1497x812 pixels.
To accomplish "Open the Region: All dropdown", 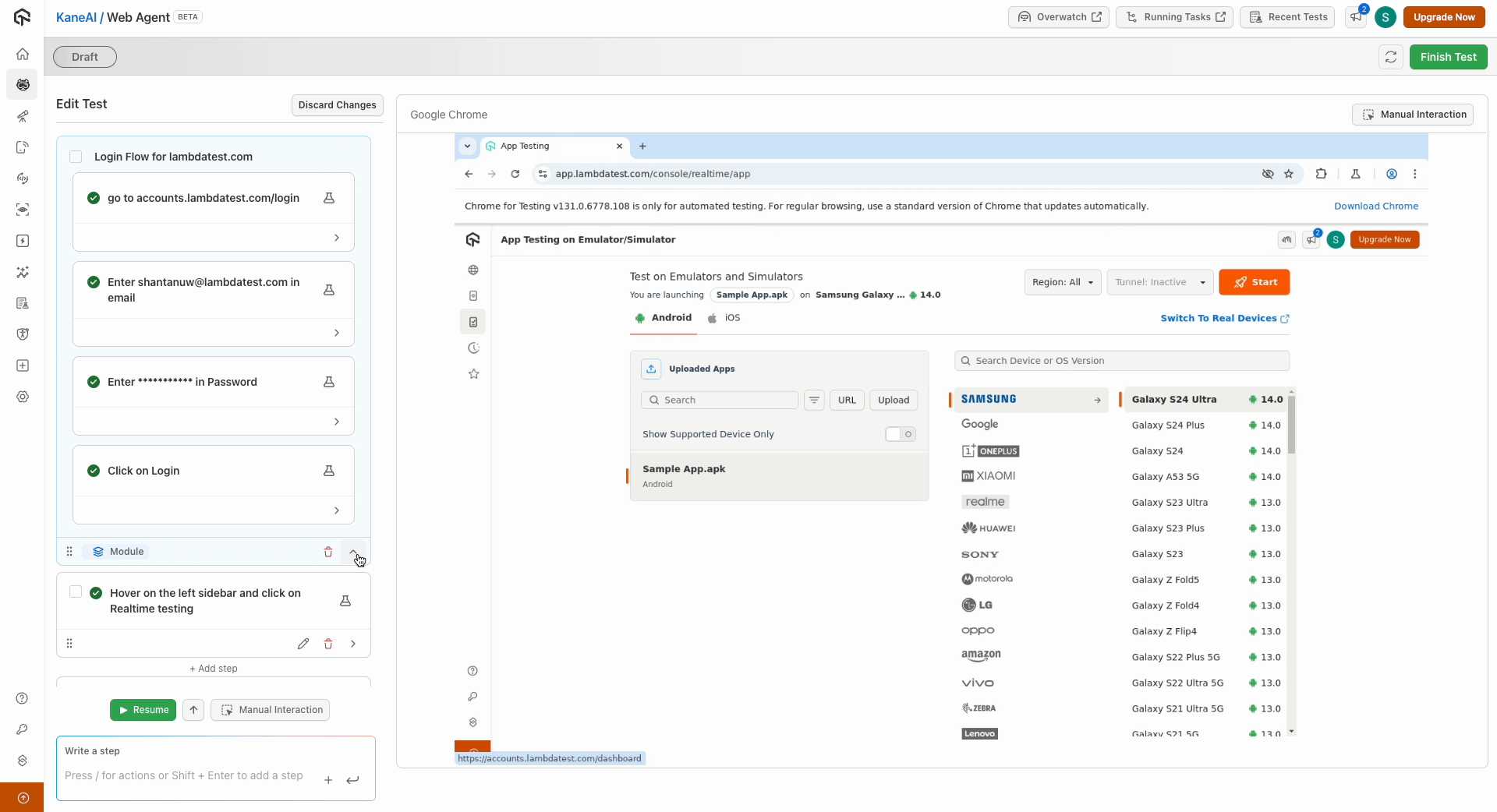I will pyautogui.click(x=1063, y=282).
